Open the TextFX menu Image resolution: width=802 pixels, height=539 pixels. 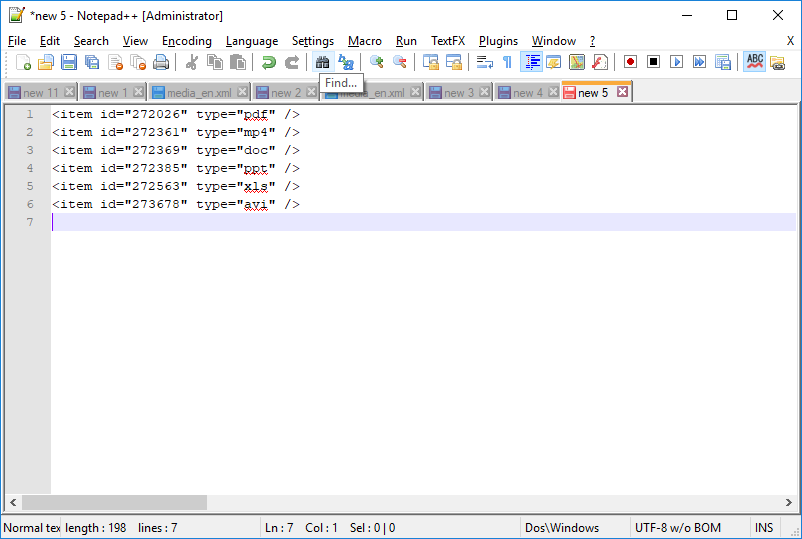(448, 41)
